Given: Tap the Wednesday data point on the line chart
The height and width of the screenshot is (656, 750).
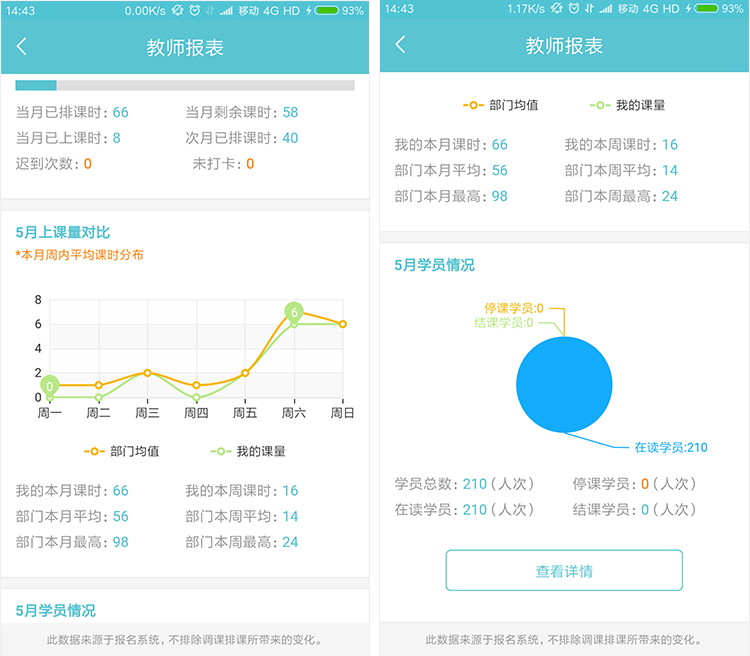Looking at the screenshot, I should pyautogui.click(x=147, y=372).
